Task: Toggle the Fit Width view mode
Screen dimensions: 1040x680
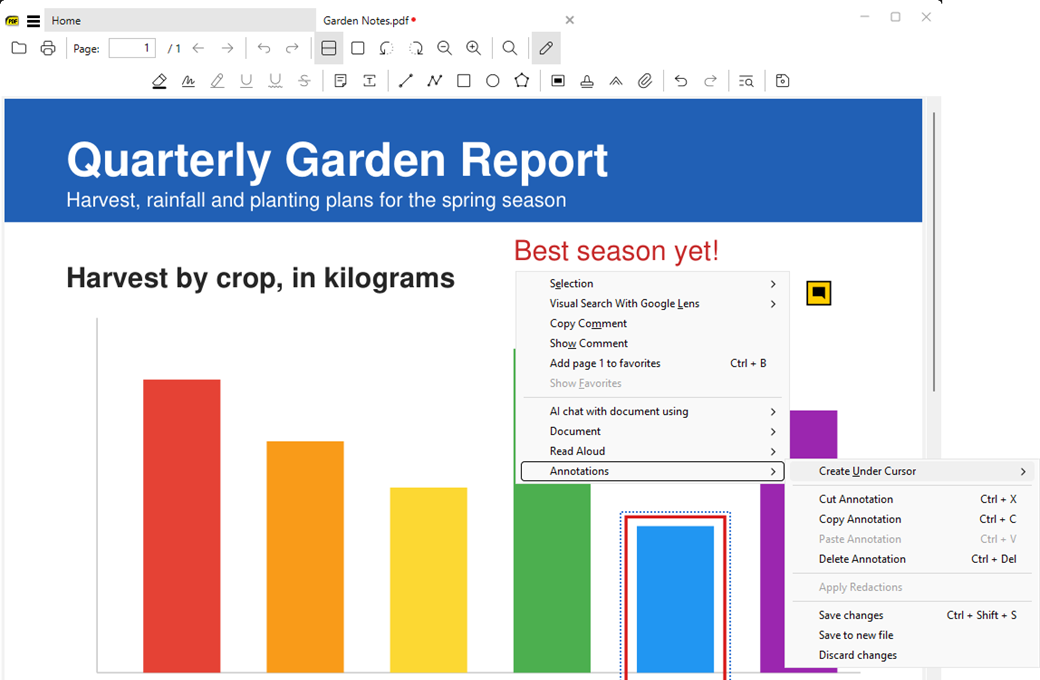Action: (328, 48)
